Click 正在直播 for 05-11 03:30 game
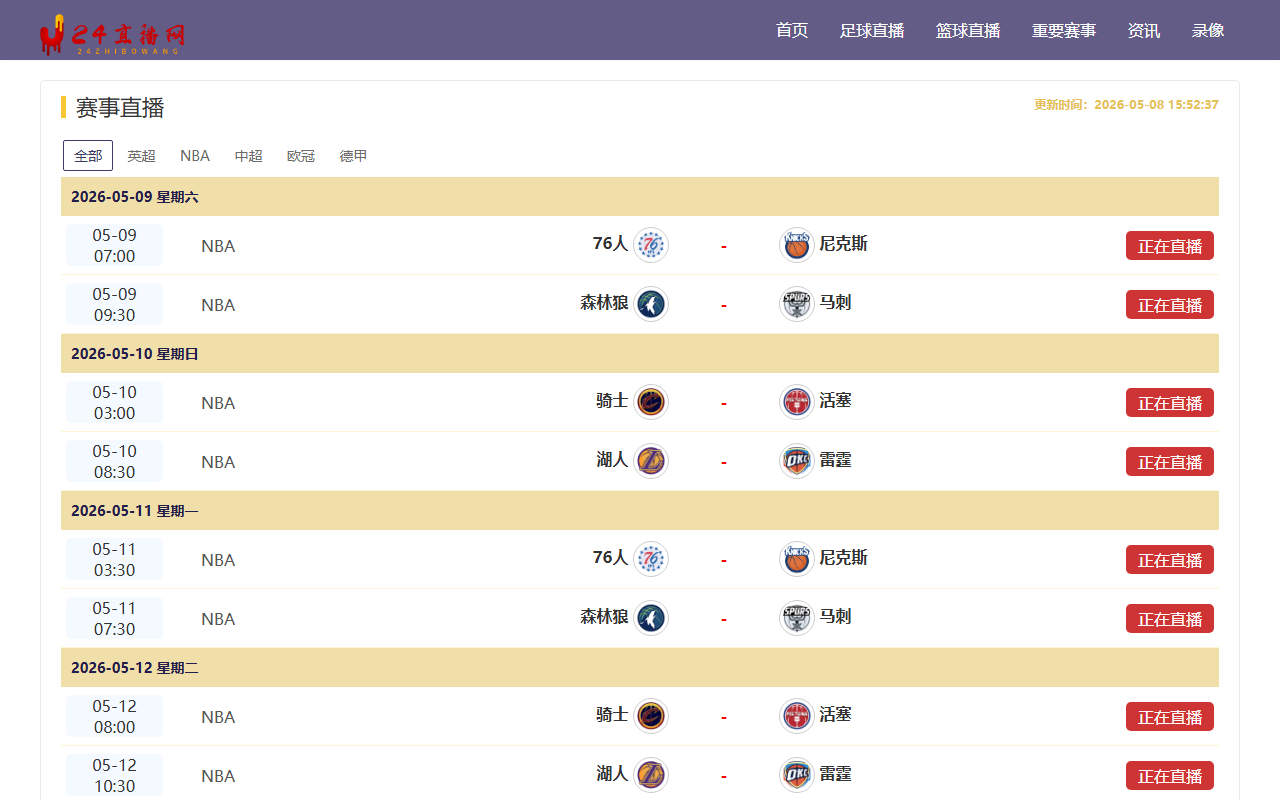 [x=1170, y=560]
